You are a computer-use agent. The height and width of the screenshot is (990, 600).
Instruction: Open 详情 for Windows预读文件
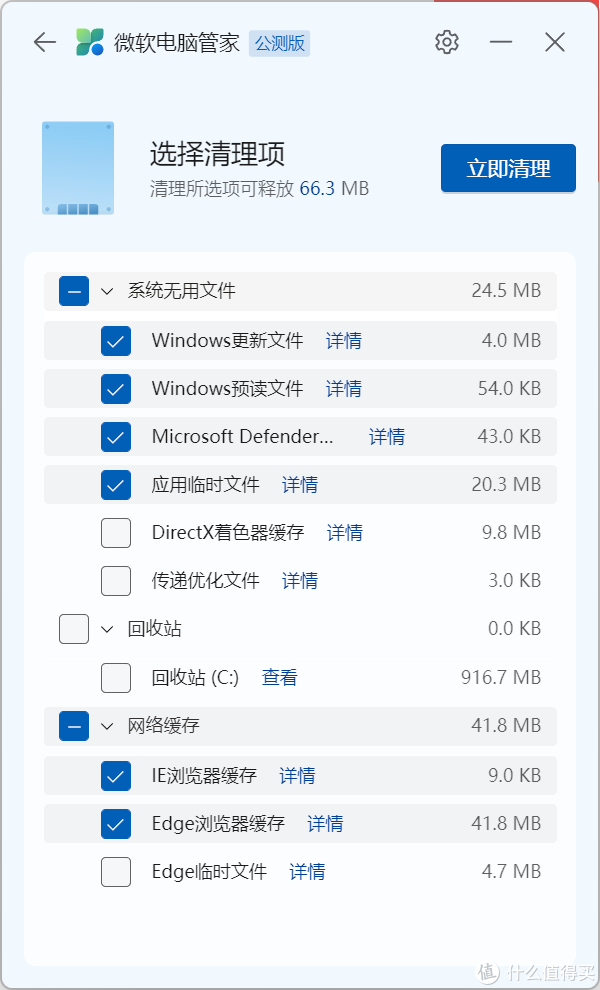click(344, 389)
